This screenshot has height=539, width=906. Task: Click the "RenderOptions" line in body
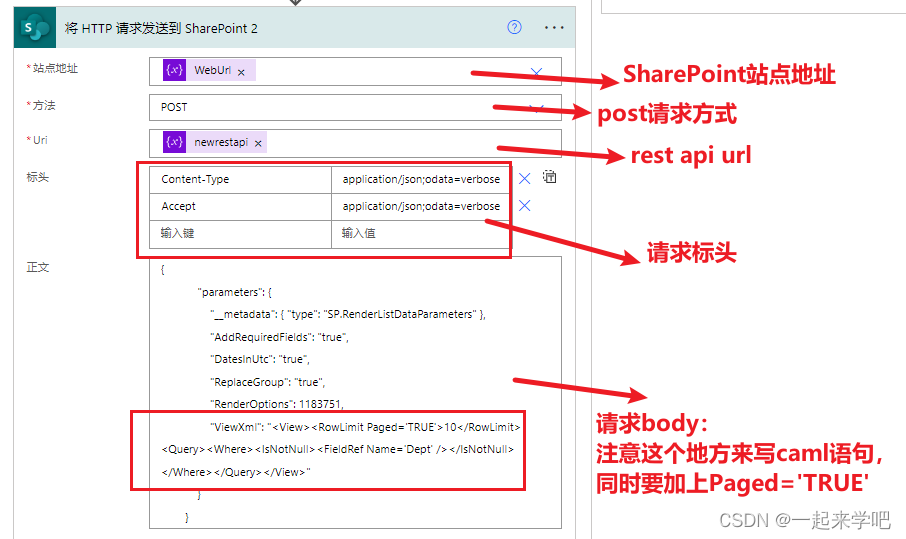[277, 404]
